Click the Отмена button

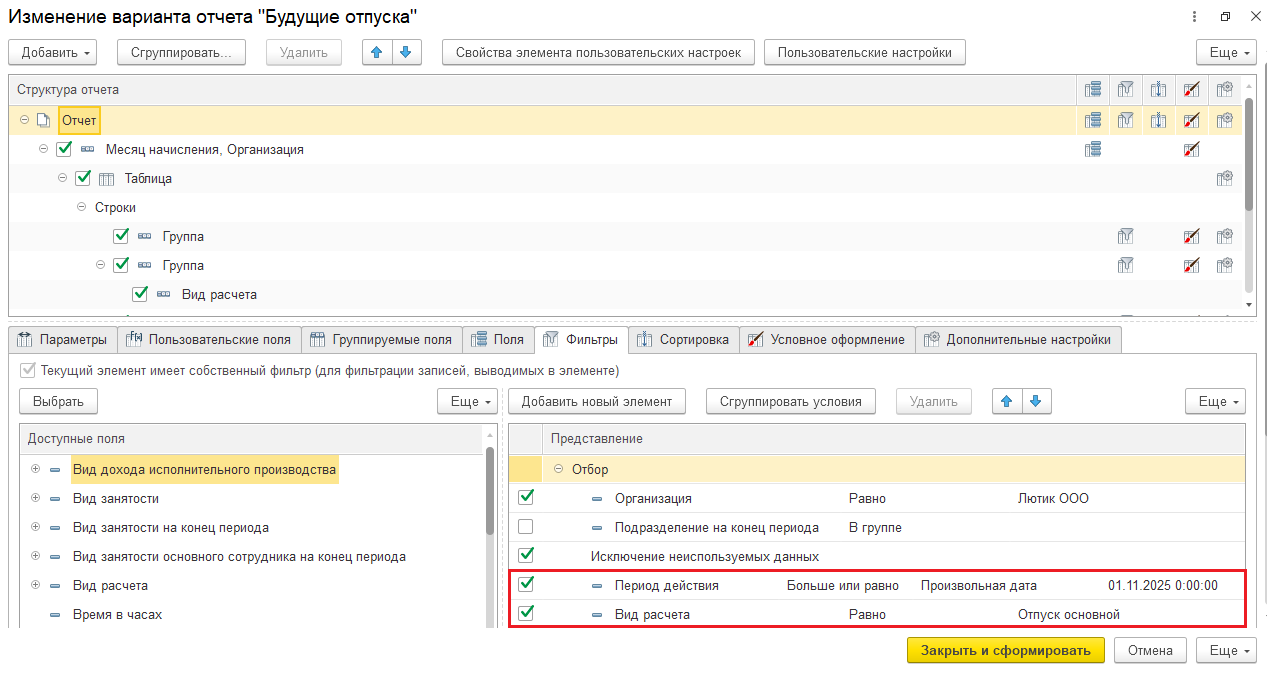pyautogui.click(x=1150, y=650)
